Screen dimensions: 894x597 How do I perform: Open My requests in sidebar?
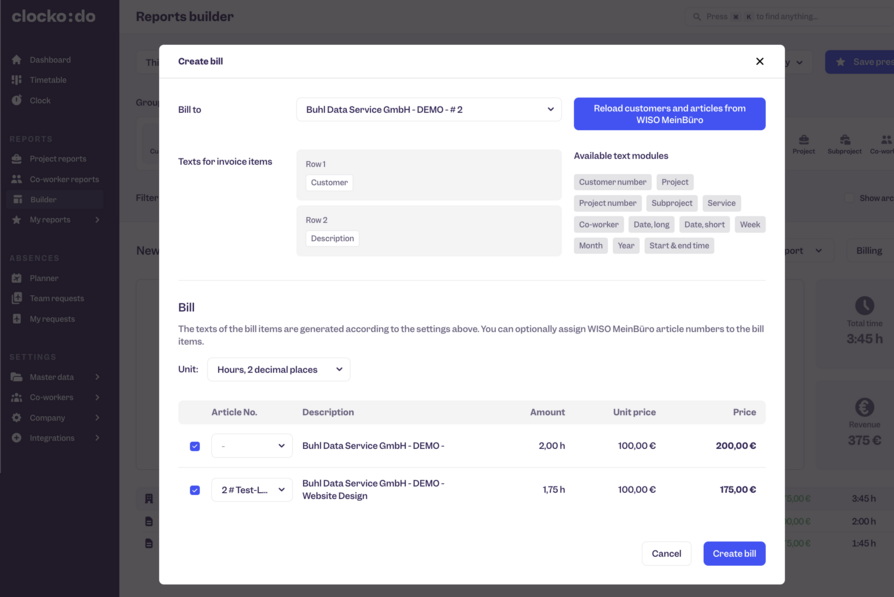point(52,319)
